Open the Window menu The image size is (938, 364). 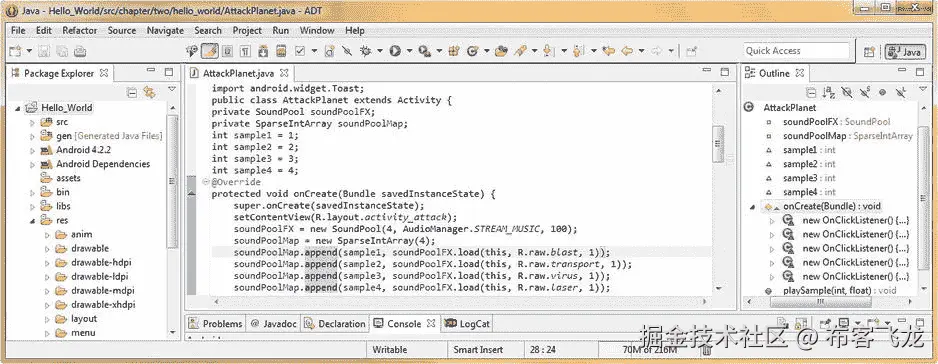pyautogui.click(x=317, y=30)
